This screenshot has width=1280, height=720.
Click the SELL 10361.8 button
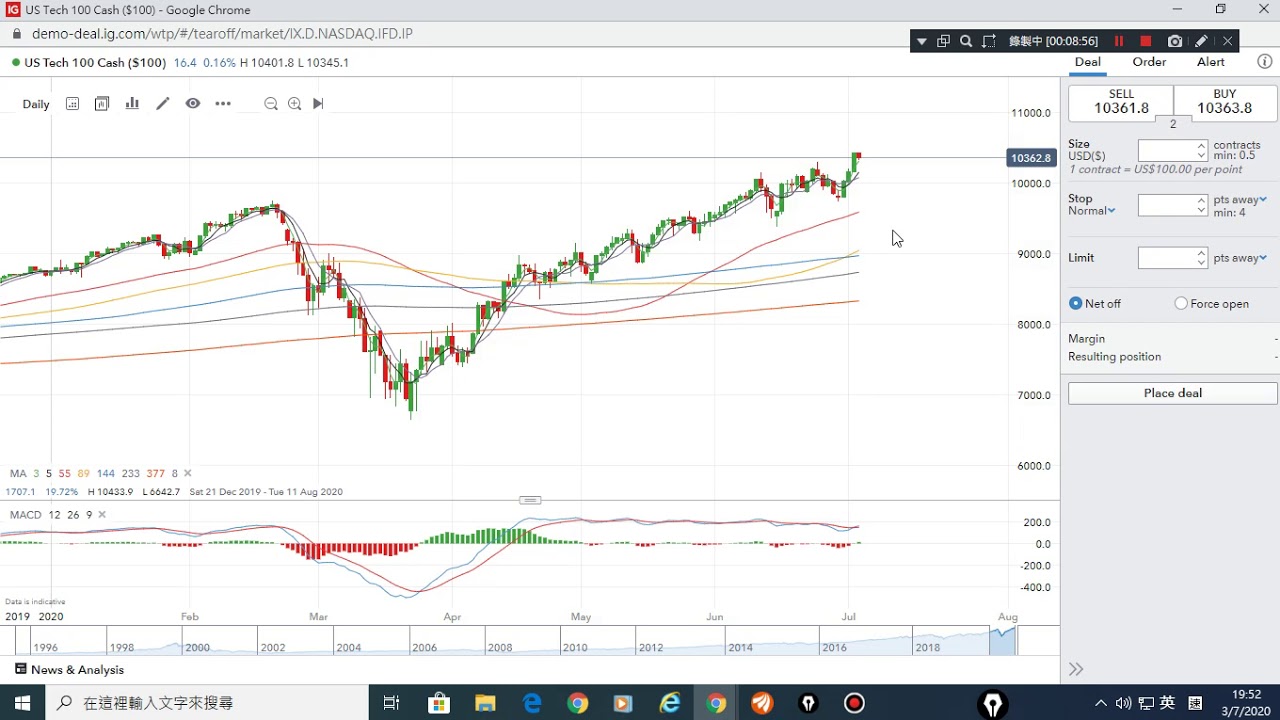(1121, 102)
